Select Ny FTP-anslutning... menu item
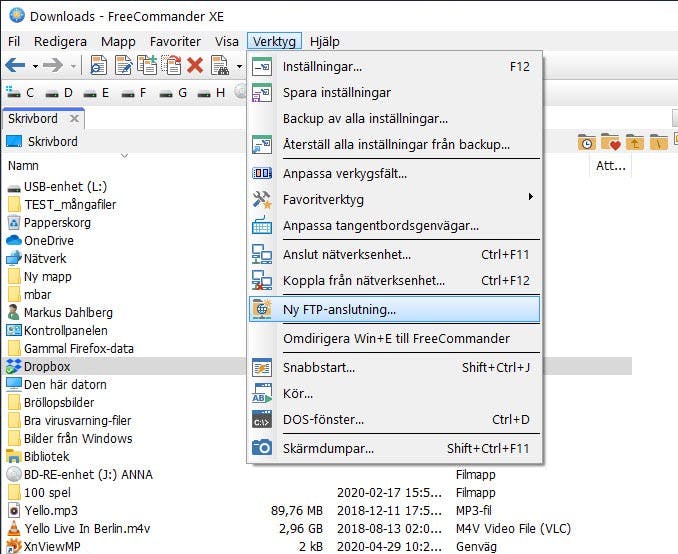The width and height of the screenshot is (678, 554). coord(394,310)
